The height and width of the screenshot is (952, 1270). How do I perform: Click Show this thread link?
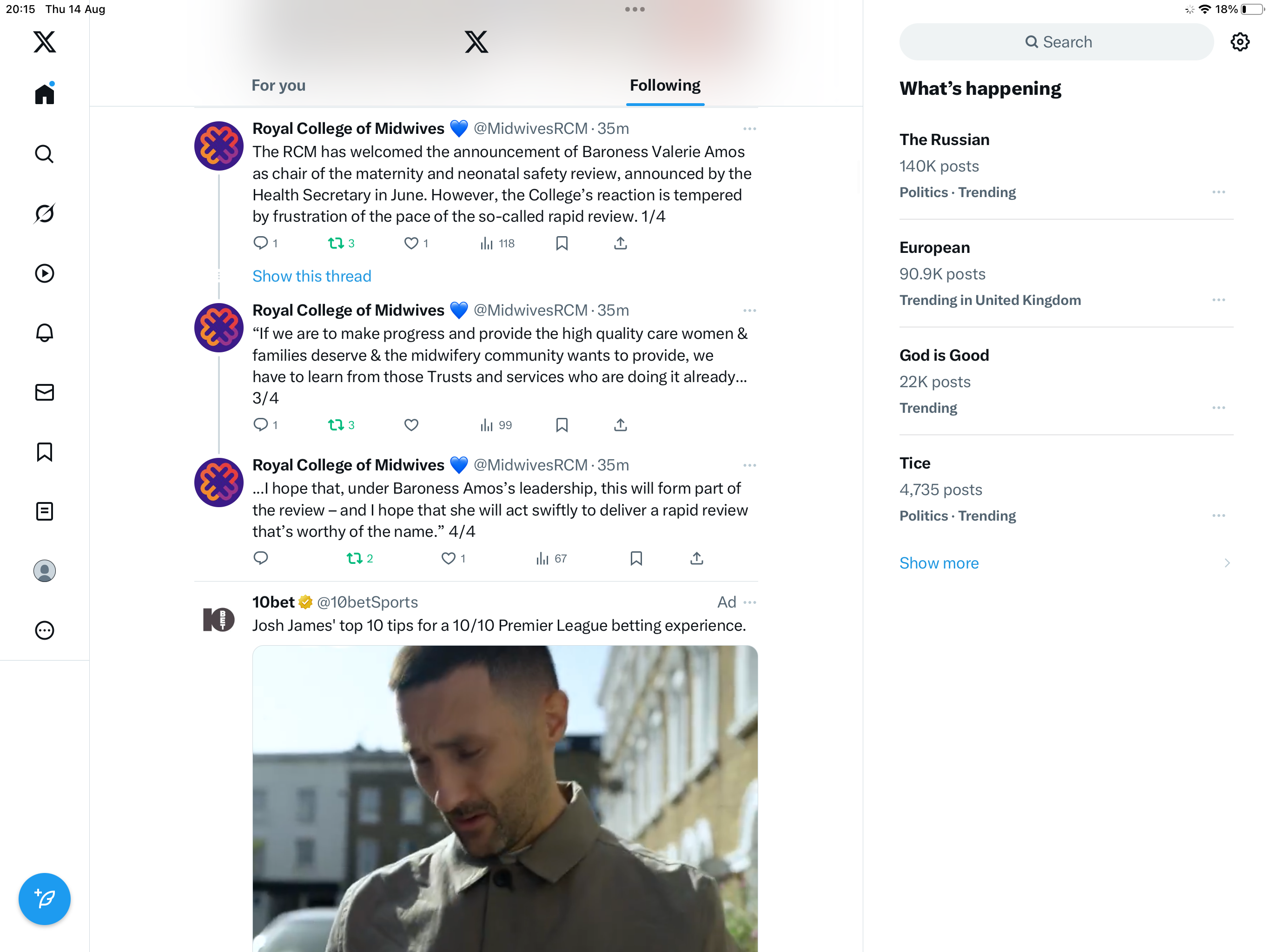(312, 276)
